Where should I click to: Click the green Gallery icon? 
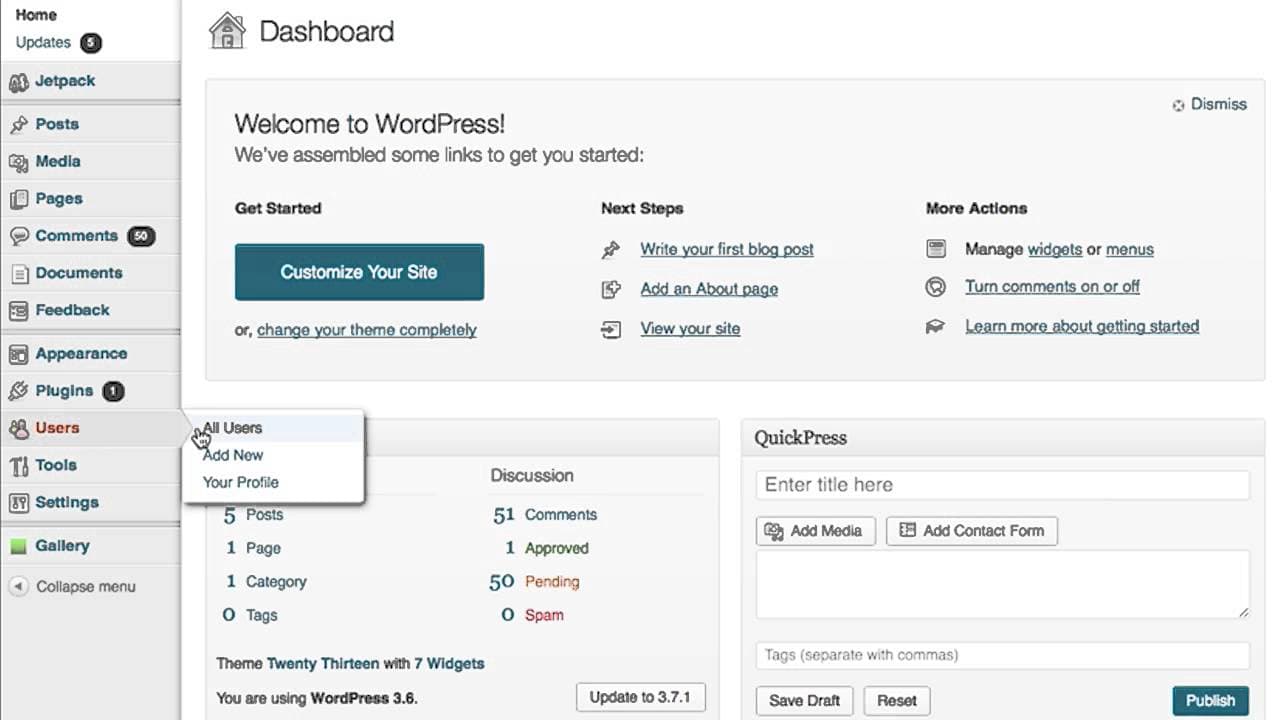18,547
